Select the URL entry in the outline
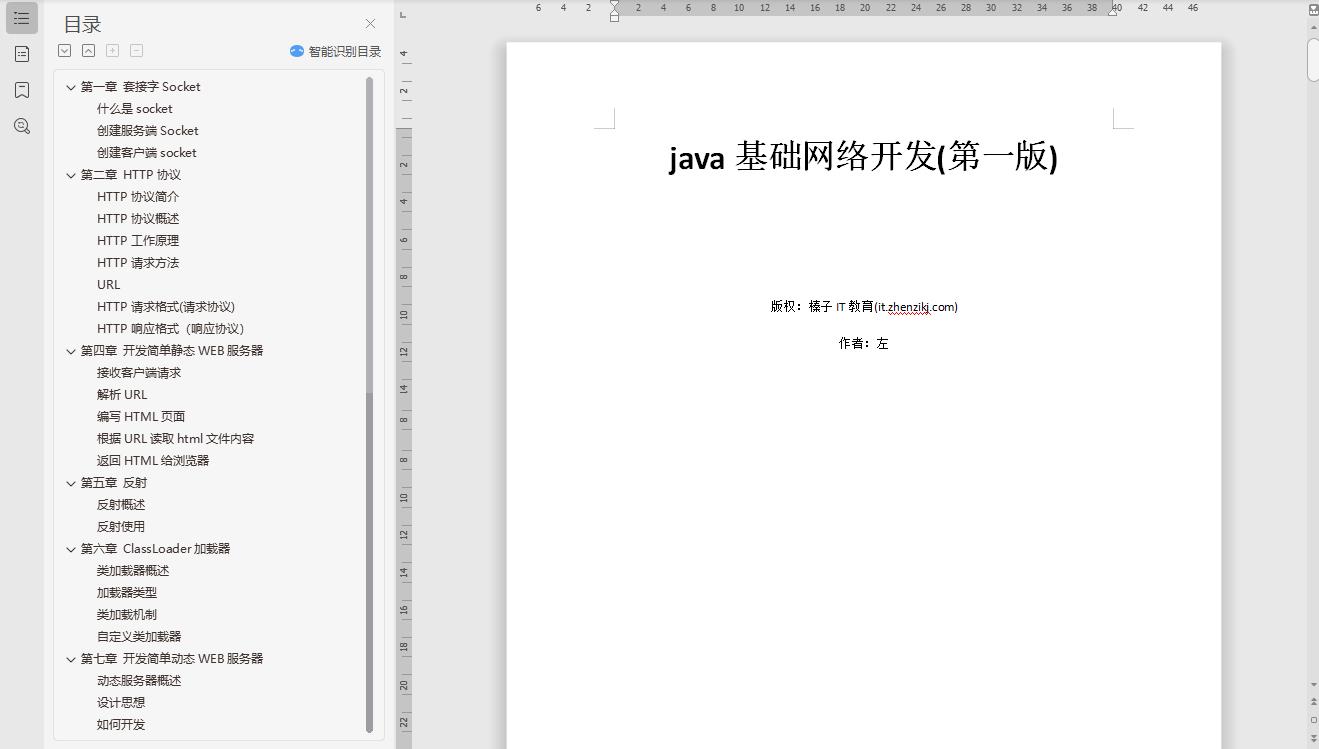This screenshot has width=1319, height=749. [108, 285]
